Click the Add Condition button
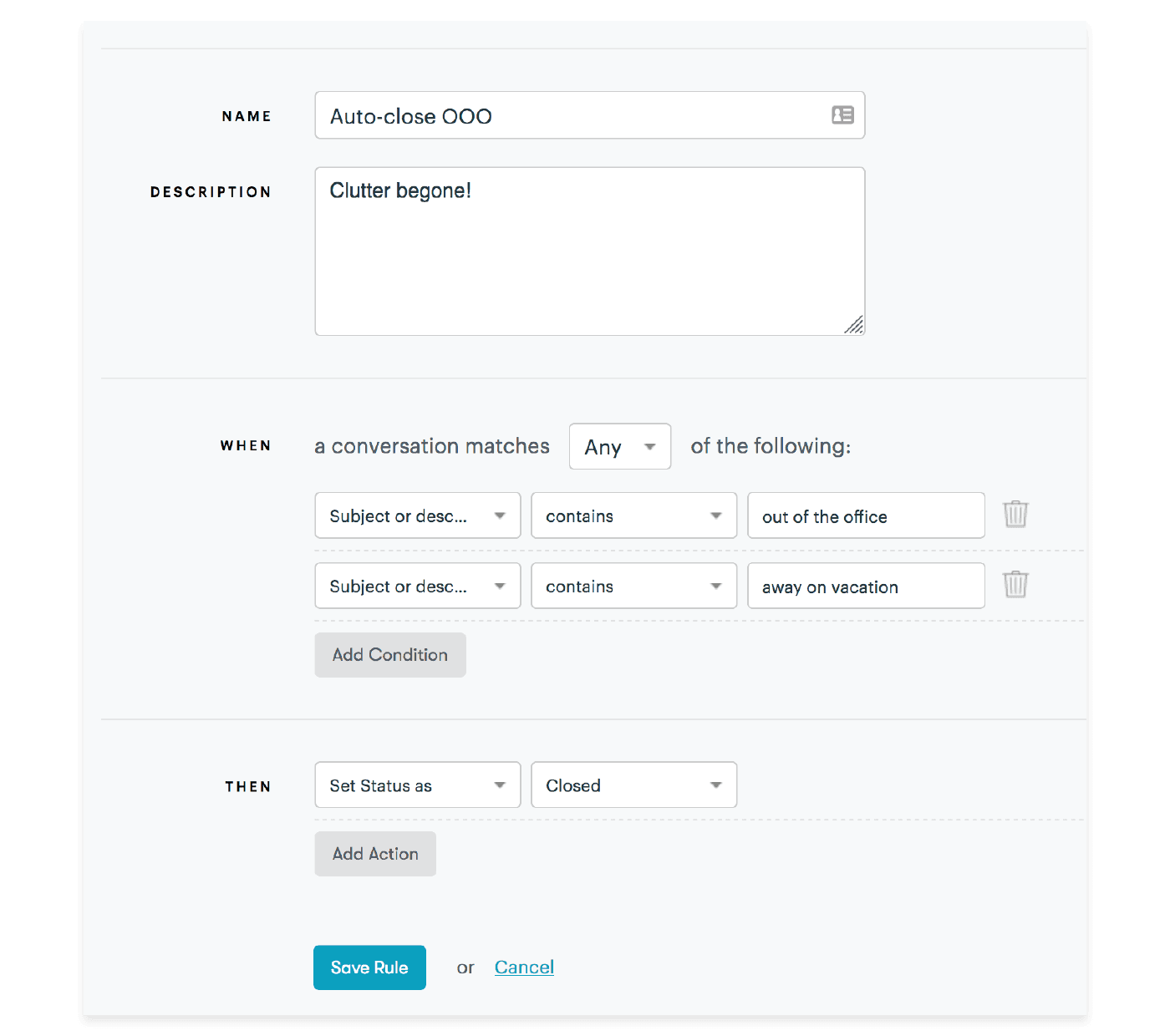Image resolution: width=1170 pixels, height=1036 pixels. (x=389, y=655)
